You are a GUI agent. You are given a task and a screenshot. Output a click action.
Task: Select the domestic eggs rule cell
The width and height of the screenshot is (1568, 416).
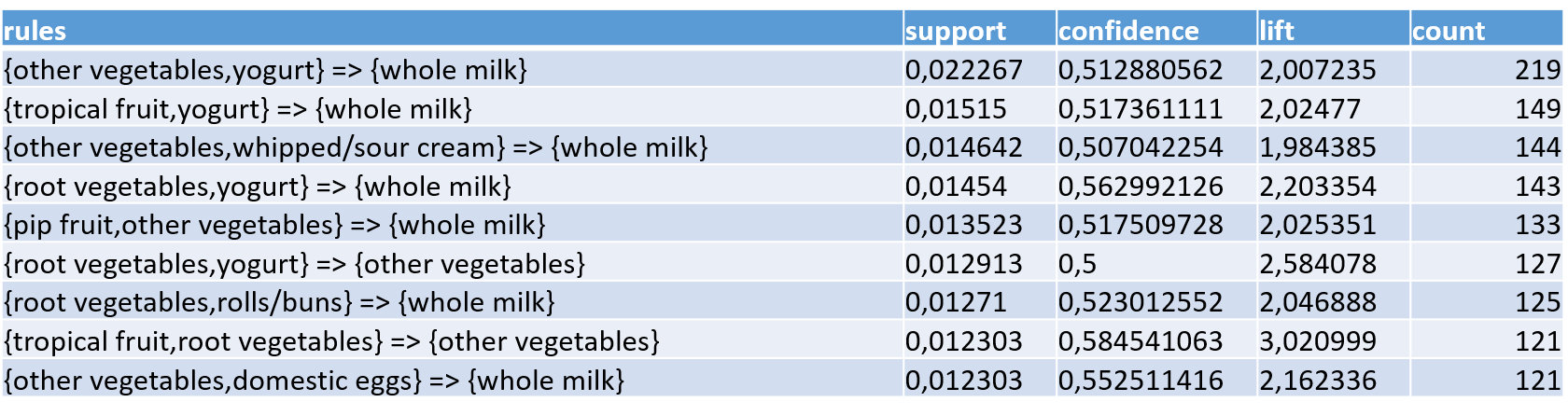(315, 381)
